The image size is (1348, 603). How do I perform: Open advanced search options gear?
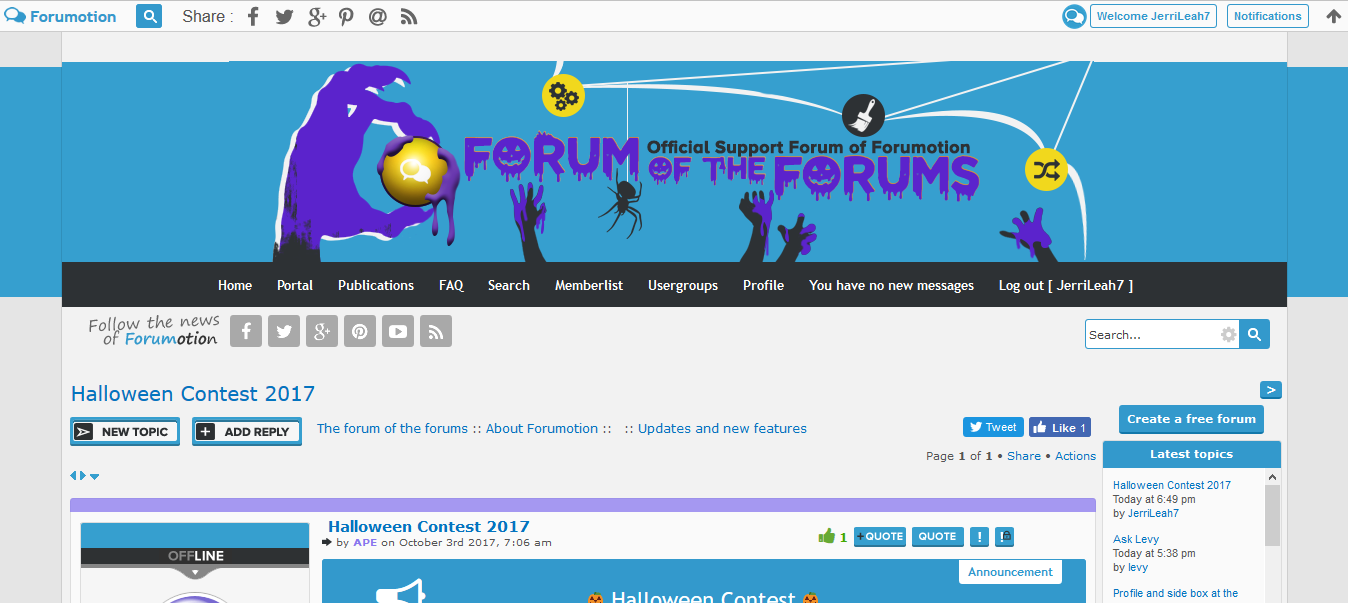(1228, 334)
